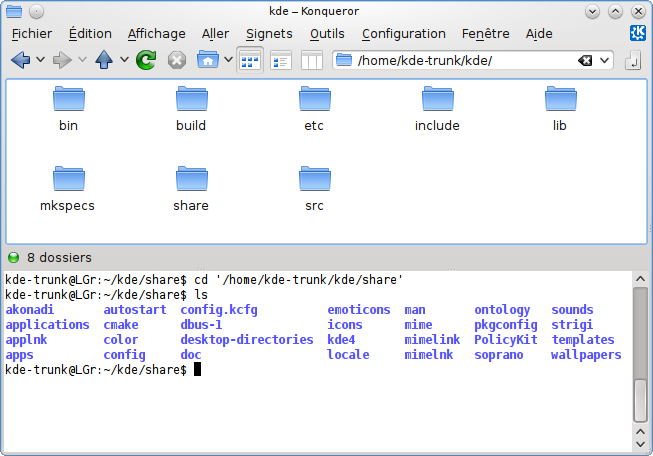Click the Up parent folder arrow
Screen dimensions: 653x456
point(104,60)
